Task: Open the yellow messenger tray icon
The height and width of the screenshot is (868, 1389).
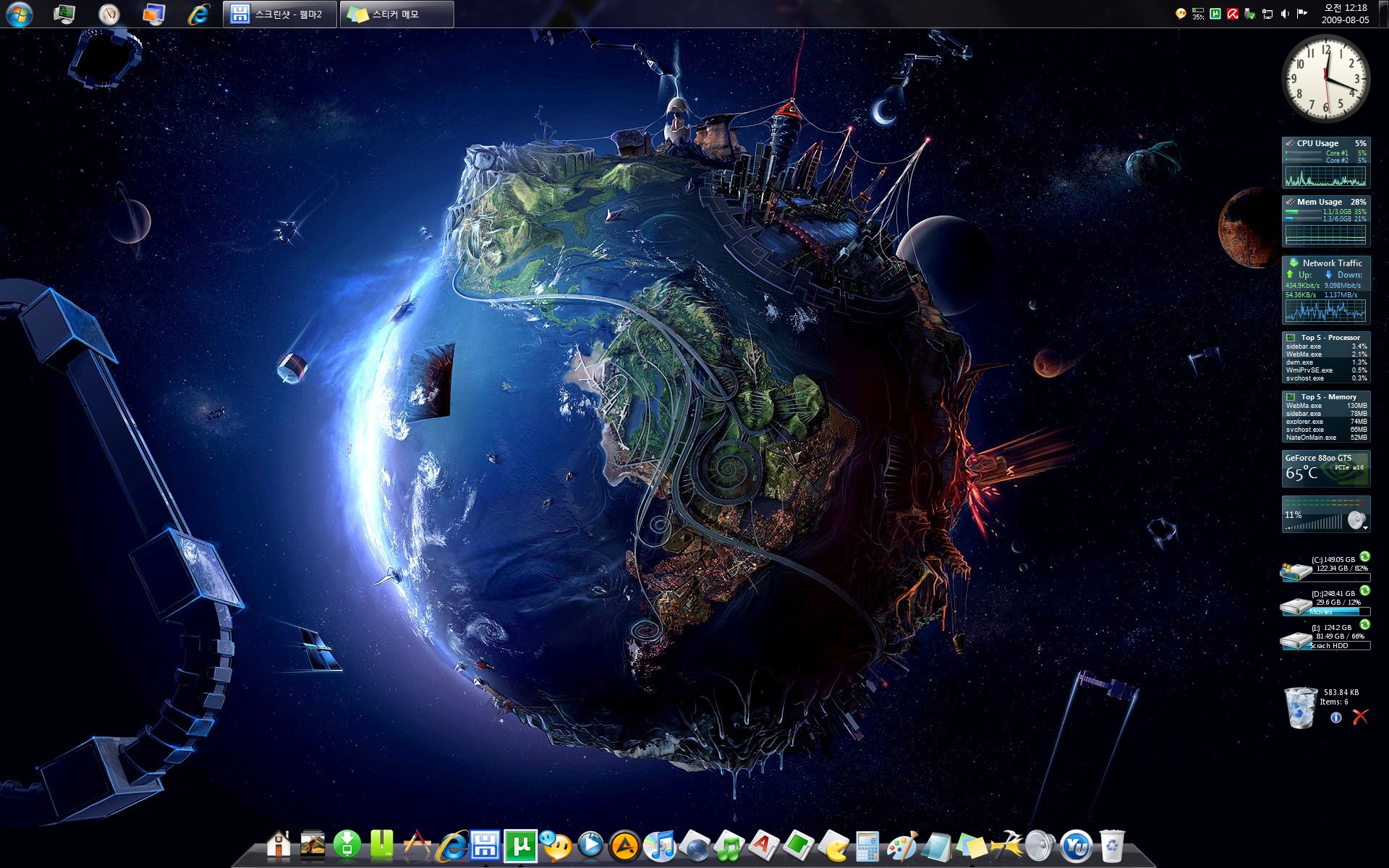Action: pyautogui.click(x=1181, y=14)
